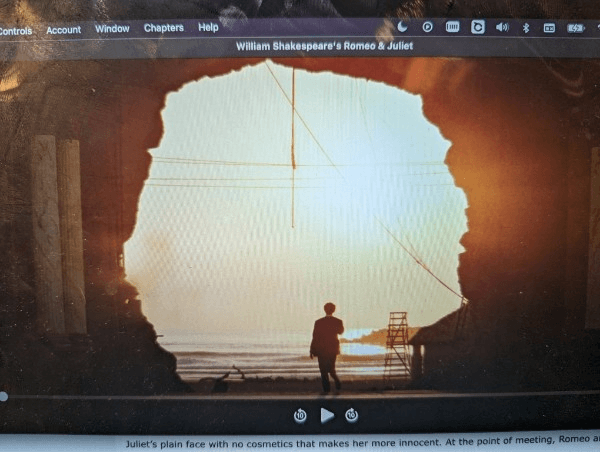The height and width of the screenshot is (452, 600).
Task: Open the Controls menu
Action: click(16, 31)
